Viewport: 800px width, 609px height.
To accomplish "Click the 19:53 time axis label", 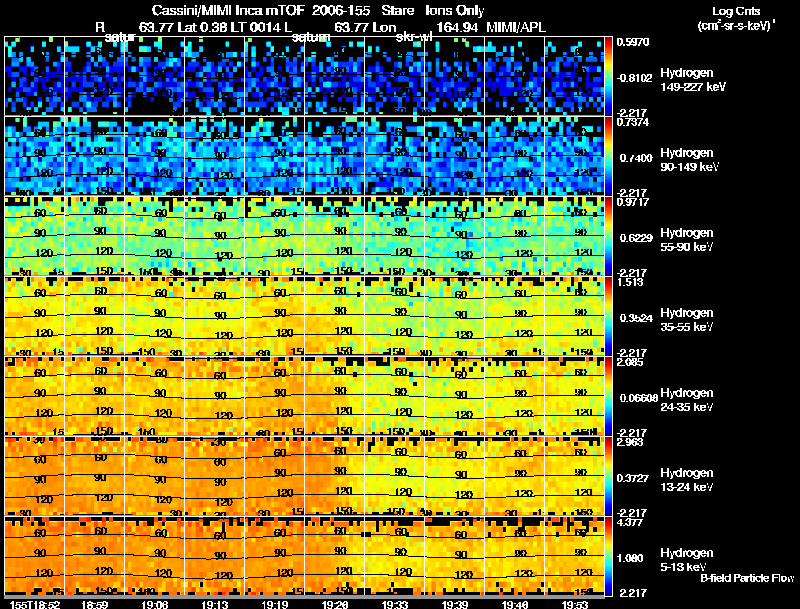I will coord(574,604).
